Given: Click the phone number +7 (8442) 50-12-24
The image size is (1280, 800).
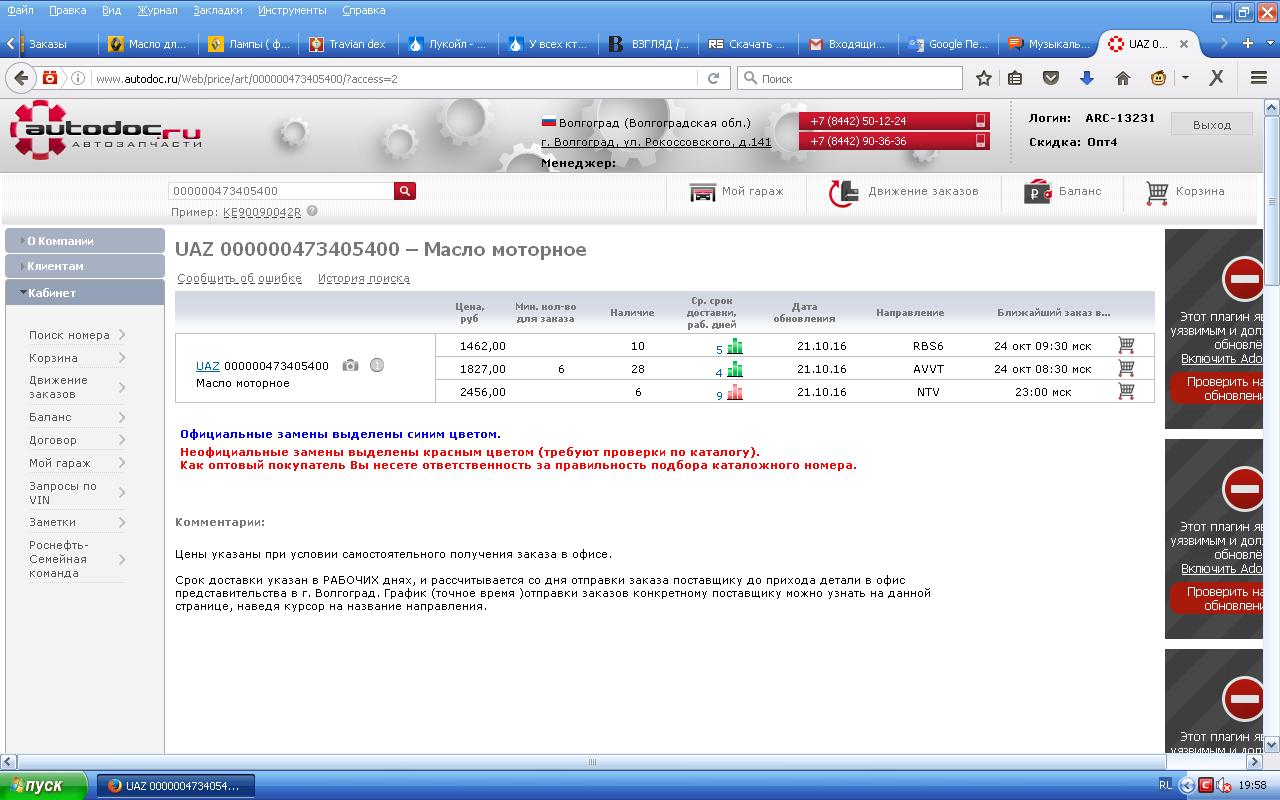Looking at the screenshot, I should (x=894, y=121).
